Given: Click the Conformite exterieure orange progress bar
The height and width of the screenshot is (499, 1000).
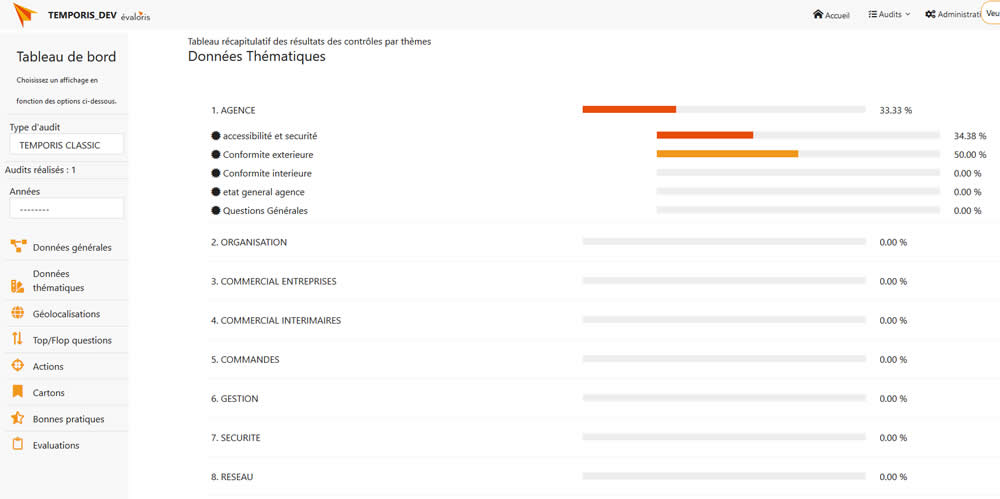Looking at the screenshot, I should pos(727,154).
